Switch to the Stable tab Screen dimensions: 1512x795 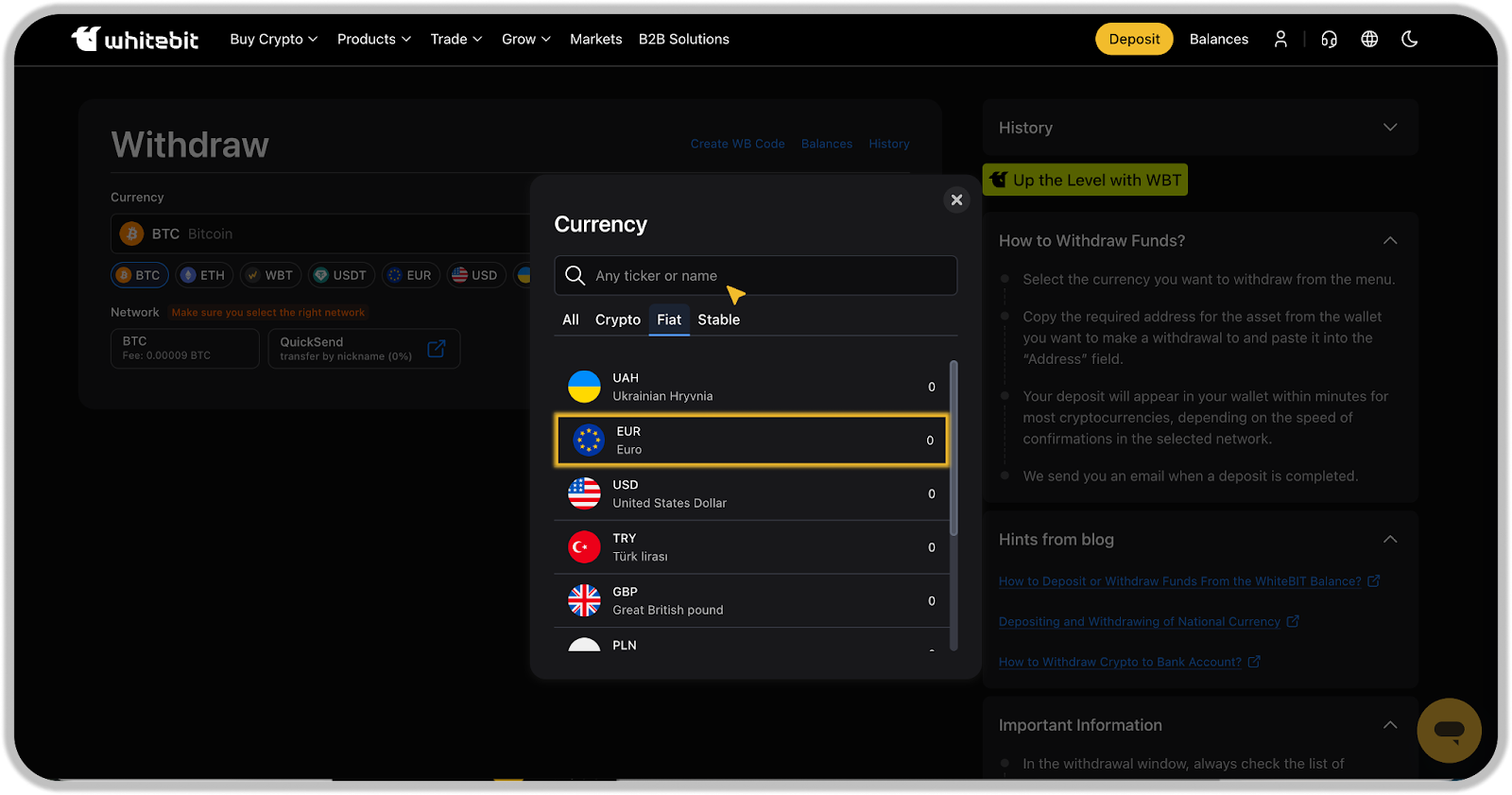[718, 320]
